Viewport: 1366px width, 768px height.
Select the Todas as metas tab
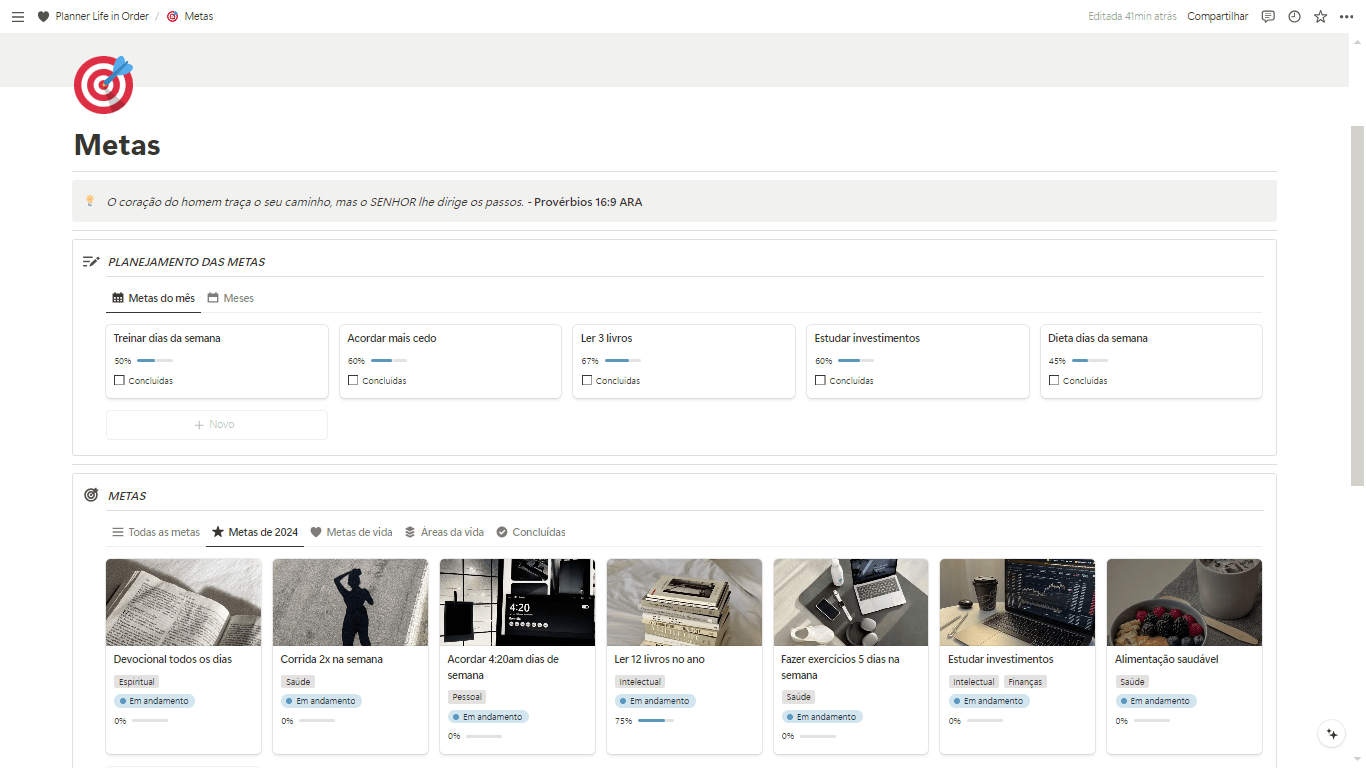coord(156,532)
